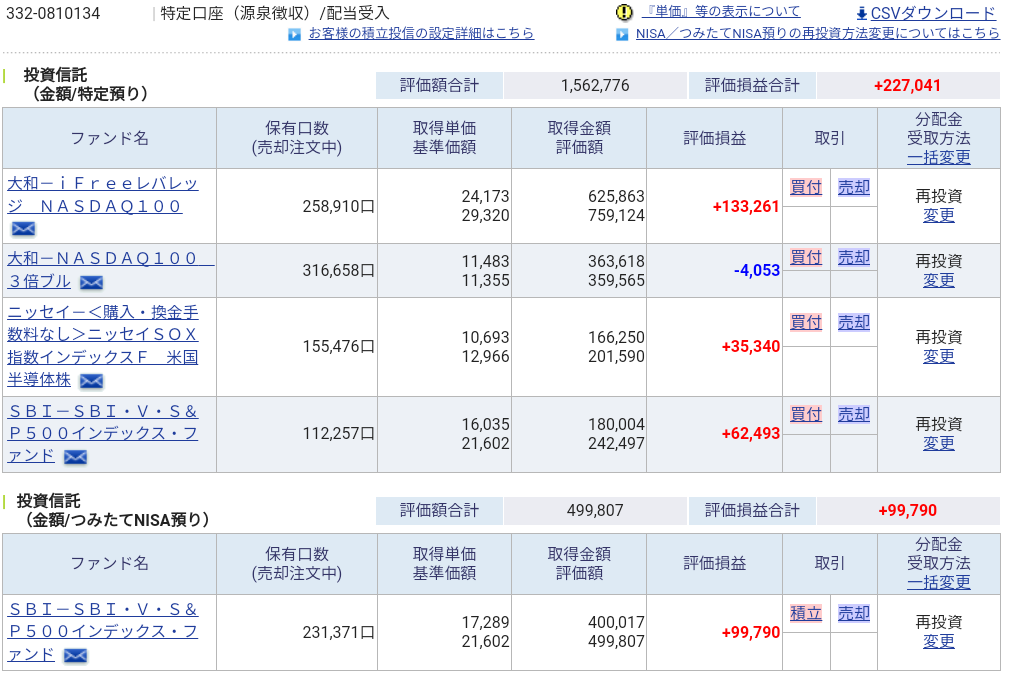Select profit value +133,261
This screenshot has width=1013, height=677.
click(746, 207)
